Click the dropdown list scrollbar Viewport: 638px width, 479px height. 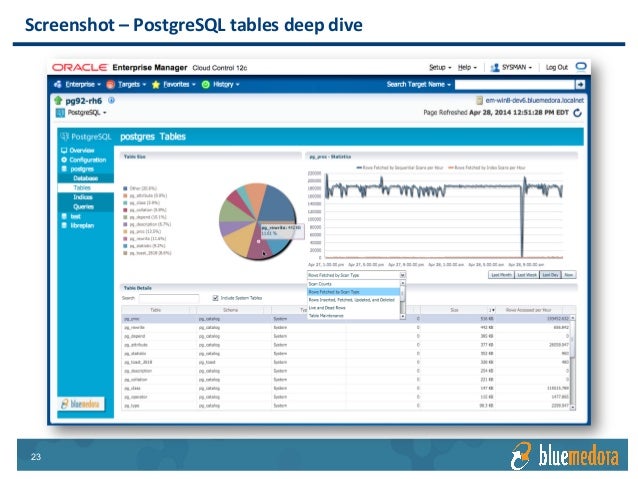403,300
